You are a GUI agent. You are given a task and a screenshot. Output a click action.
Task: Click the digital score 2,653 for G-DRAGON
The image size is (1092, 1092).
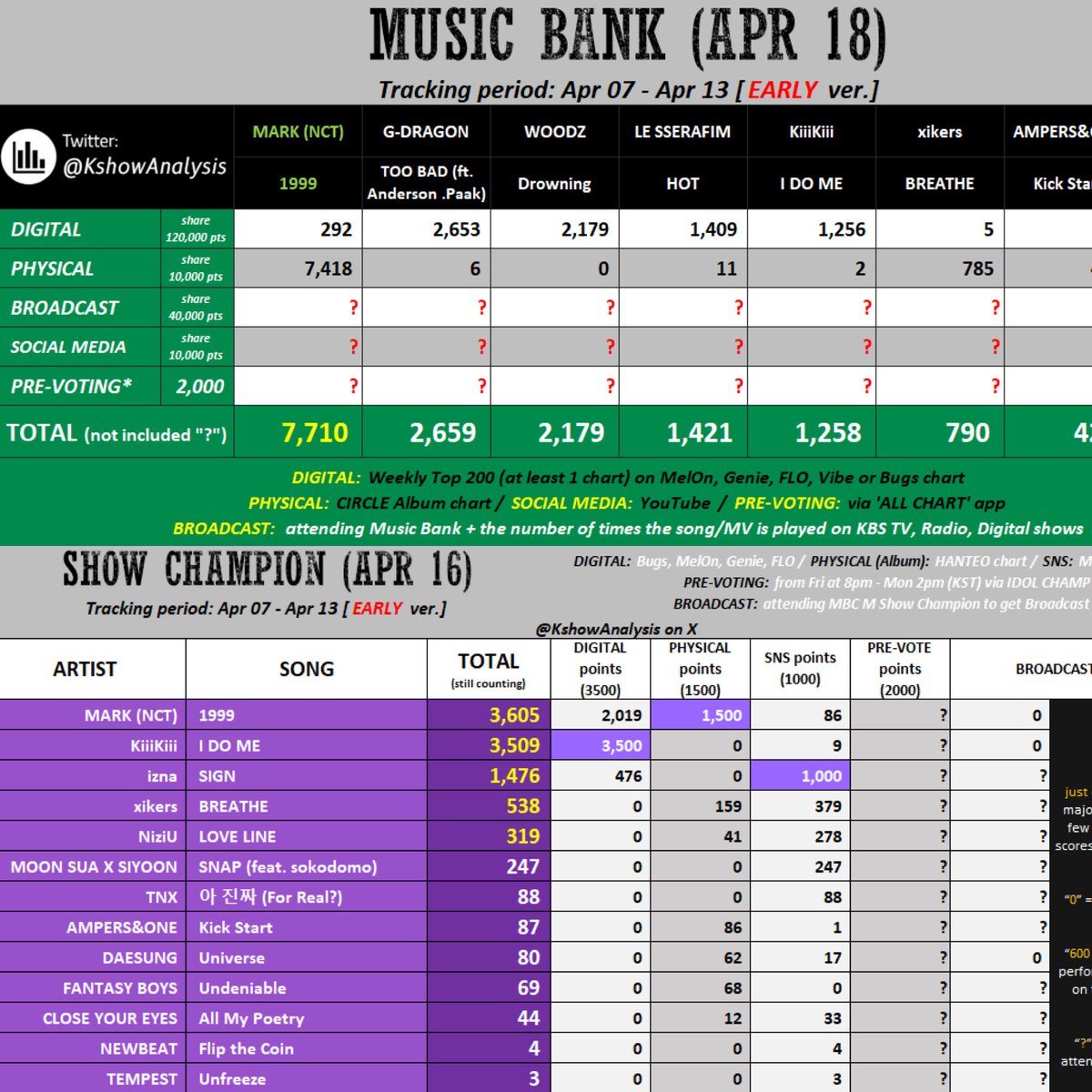tap(457, 230)
